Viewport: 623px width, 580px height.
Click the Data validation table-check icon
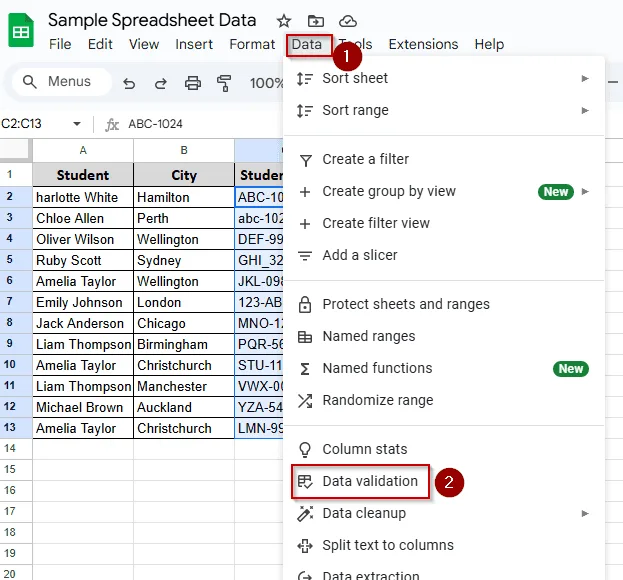tap(305, 481)
